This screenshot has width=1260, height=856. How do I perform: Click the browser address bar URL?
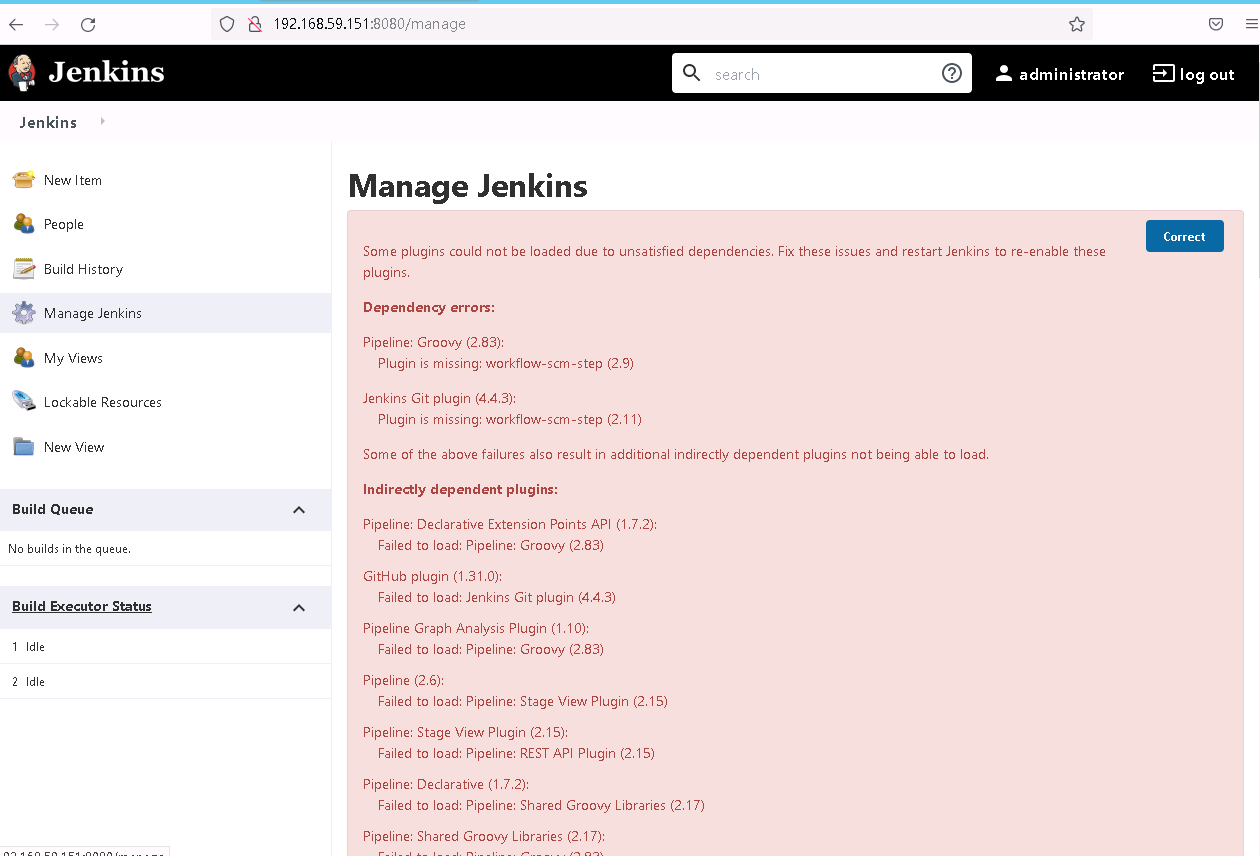(370, 24)
